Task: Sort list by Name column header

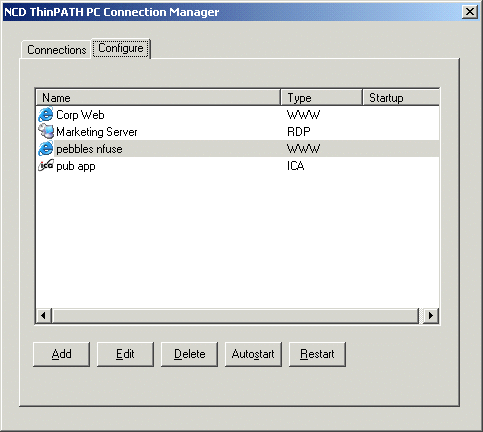Action: (x=158, y=98)
